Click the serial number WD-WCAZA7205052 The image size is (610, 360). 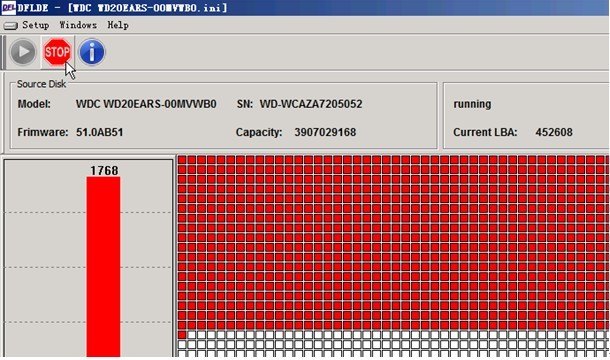tap(311, 104)
